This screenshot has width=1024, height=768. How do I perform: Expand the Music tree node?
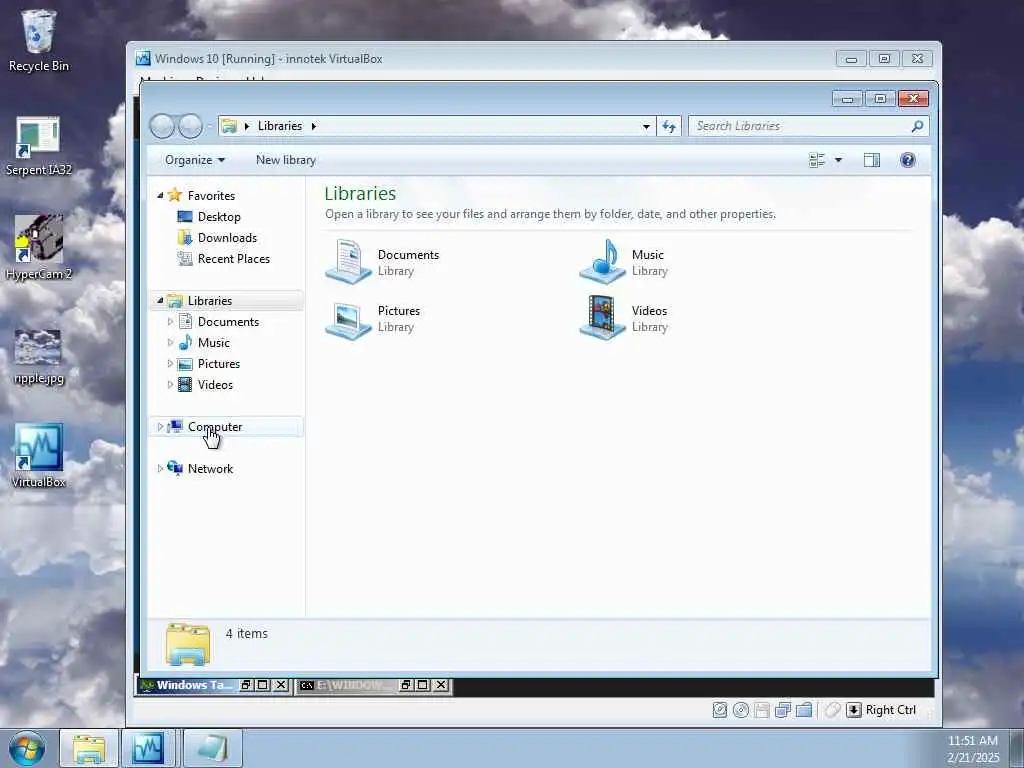(170, 342)
